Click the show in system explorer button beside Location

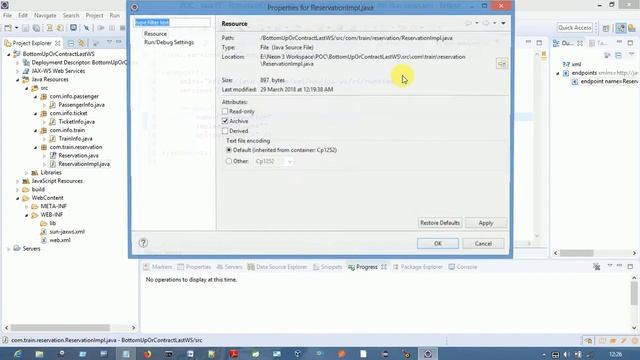coord(502,64)
